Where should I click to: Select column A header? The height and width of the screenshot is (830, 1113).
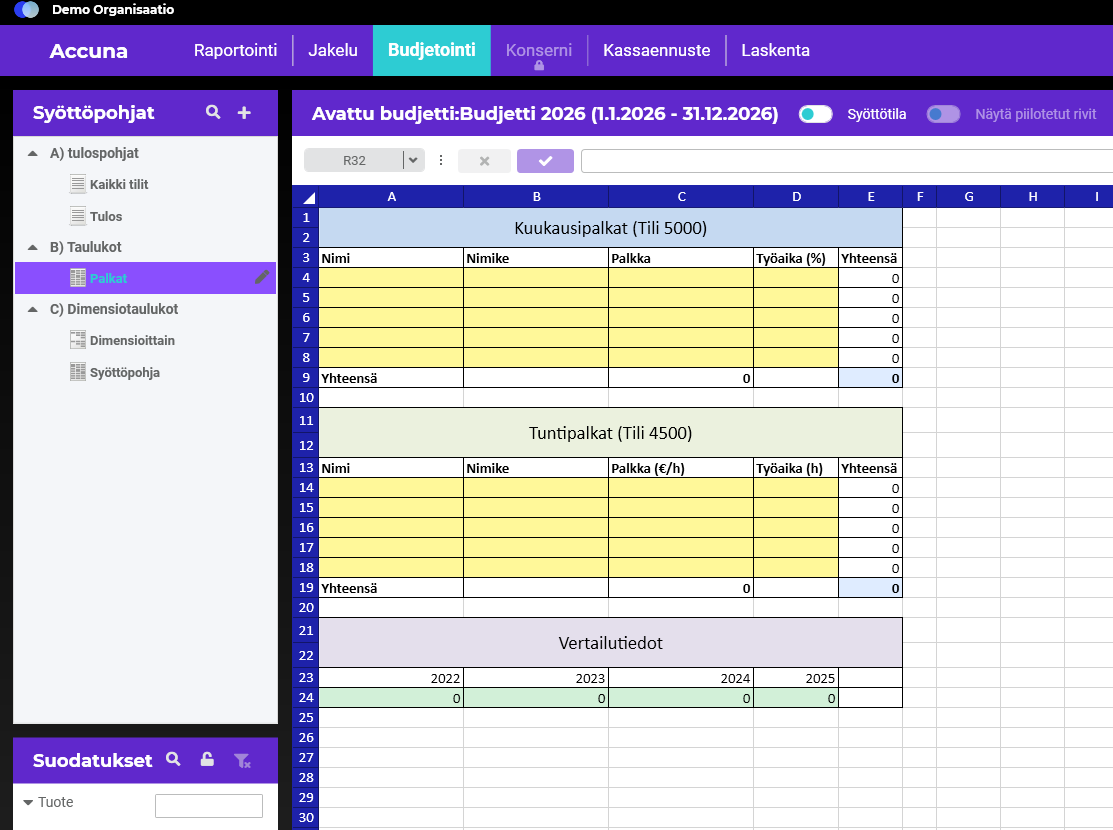pyautogui.click(x=391, y=197)
